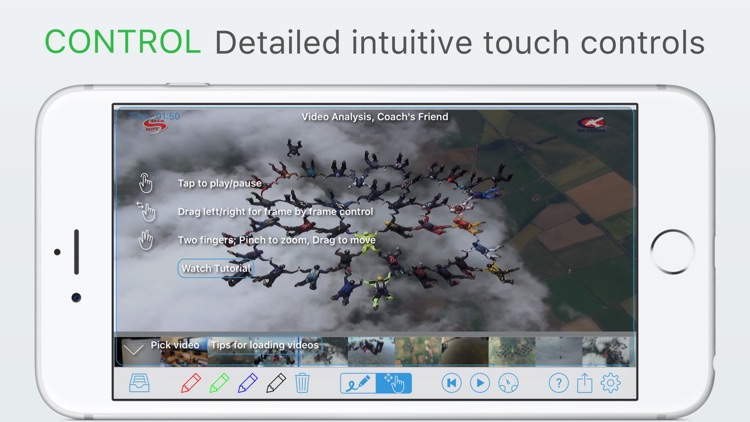Select the red pencil tool
Screen dimensions: 750x422
(x=191, y=383)
